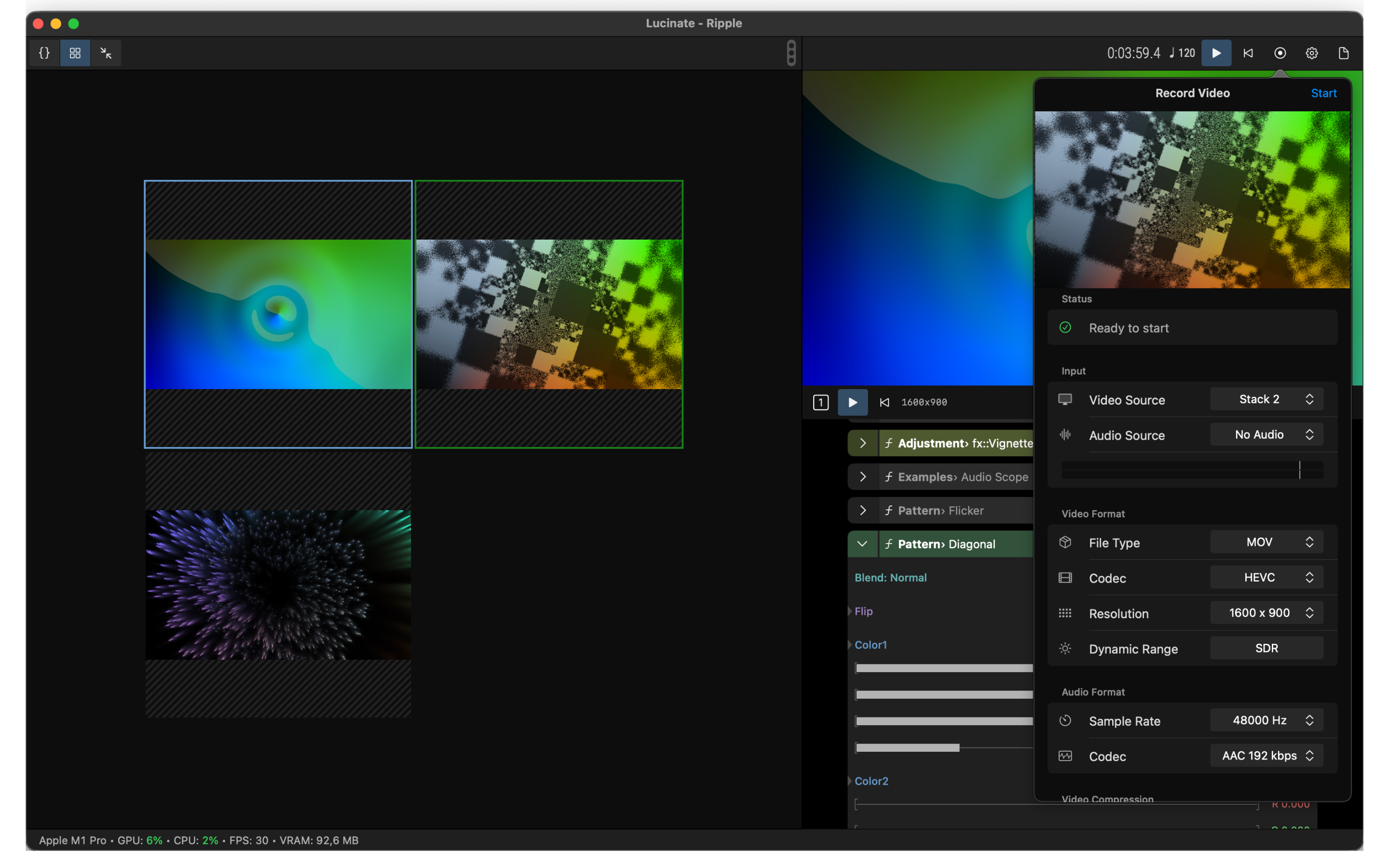Expand the Examples Audio Scope layer

[x=863, y=476]
